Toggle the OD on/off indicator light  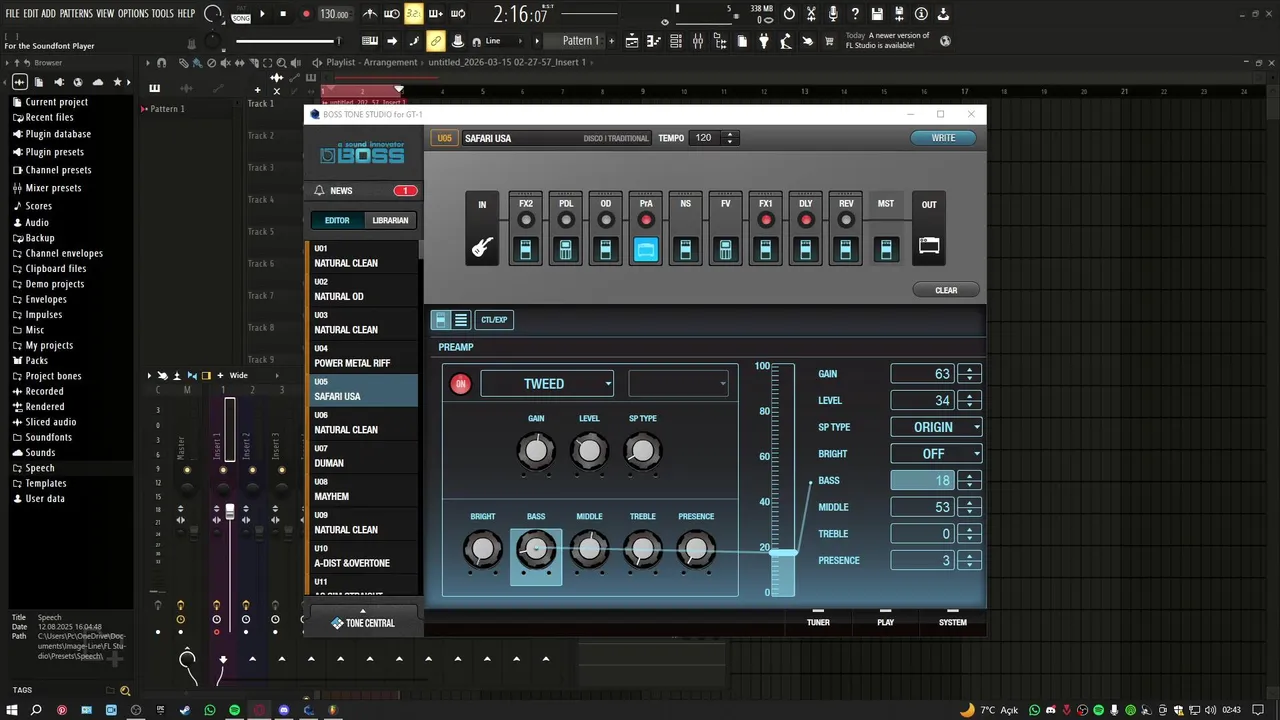click(606, 220)
